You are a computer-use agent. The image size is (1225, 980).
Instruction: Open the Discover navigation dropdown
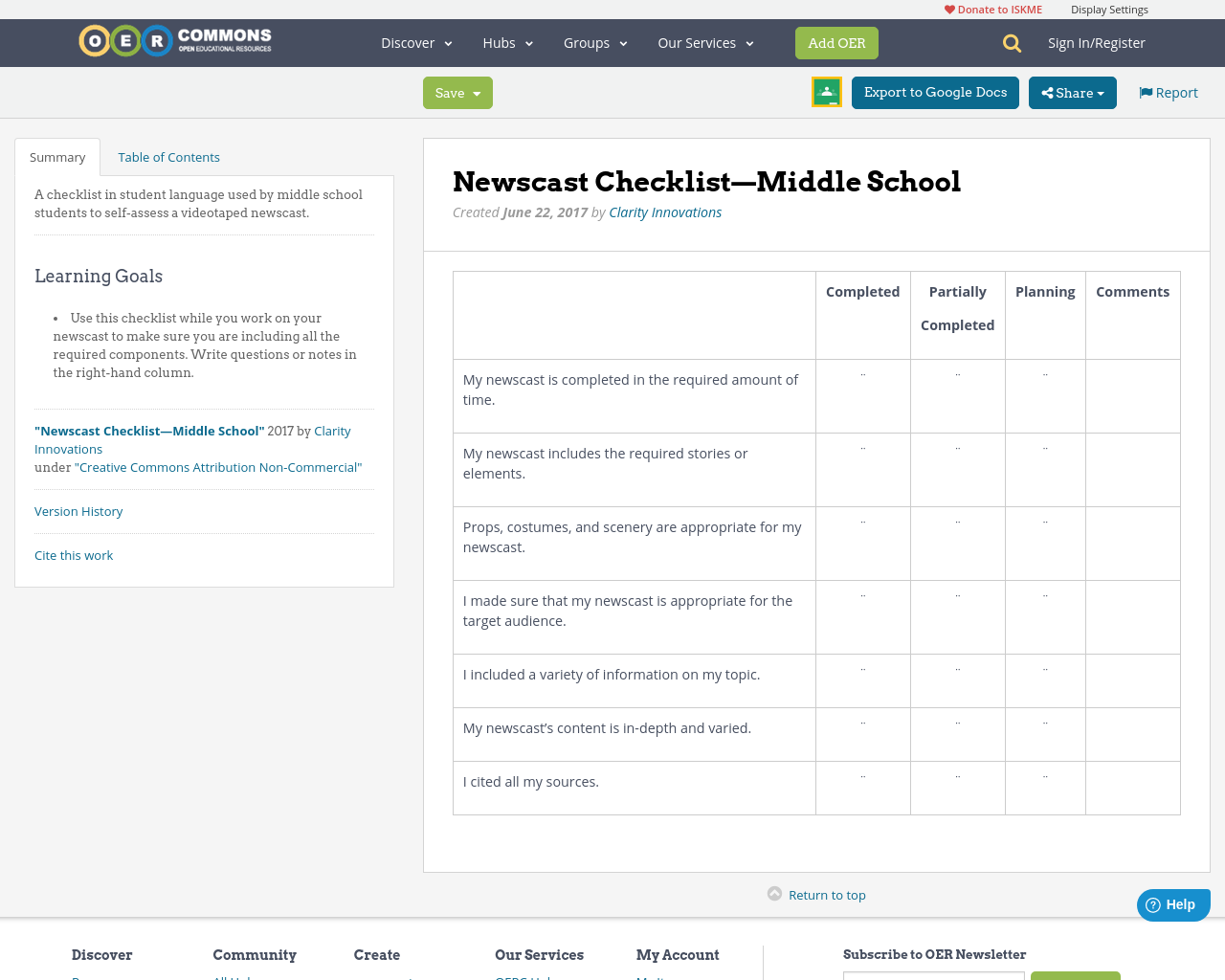coord(415,42)
